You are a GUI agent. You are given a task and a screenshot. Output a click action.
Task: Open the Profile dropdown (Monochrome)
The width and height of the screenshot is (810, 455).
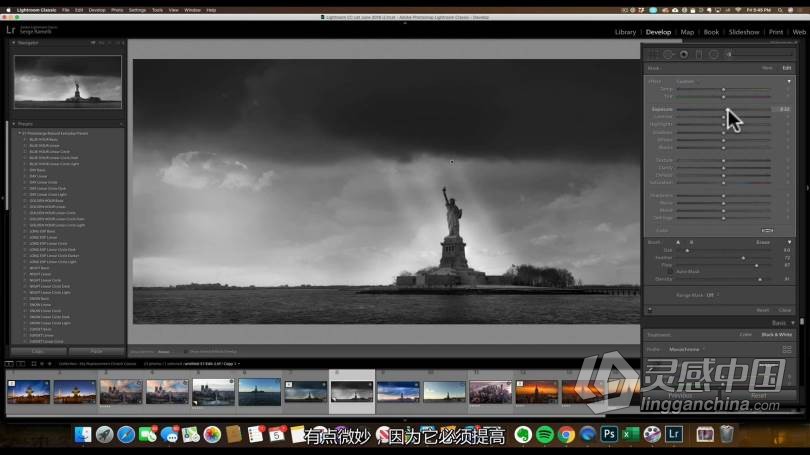687,350
